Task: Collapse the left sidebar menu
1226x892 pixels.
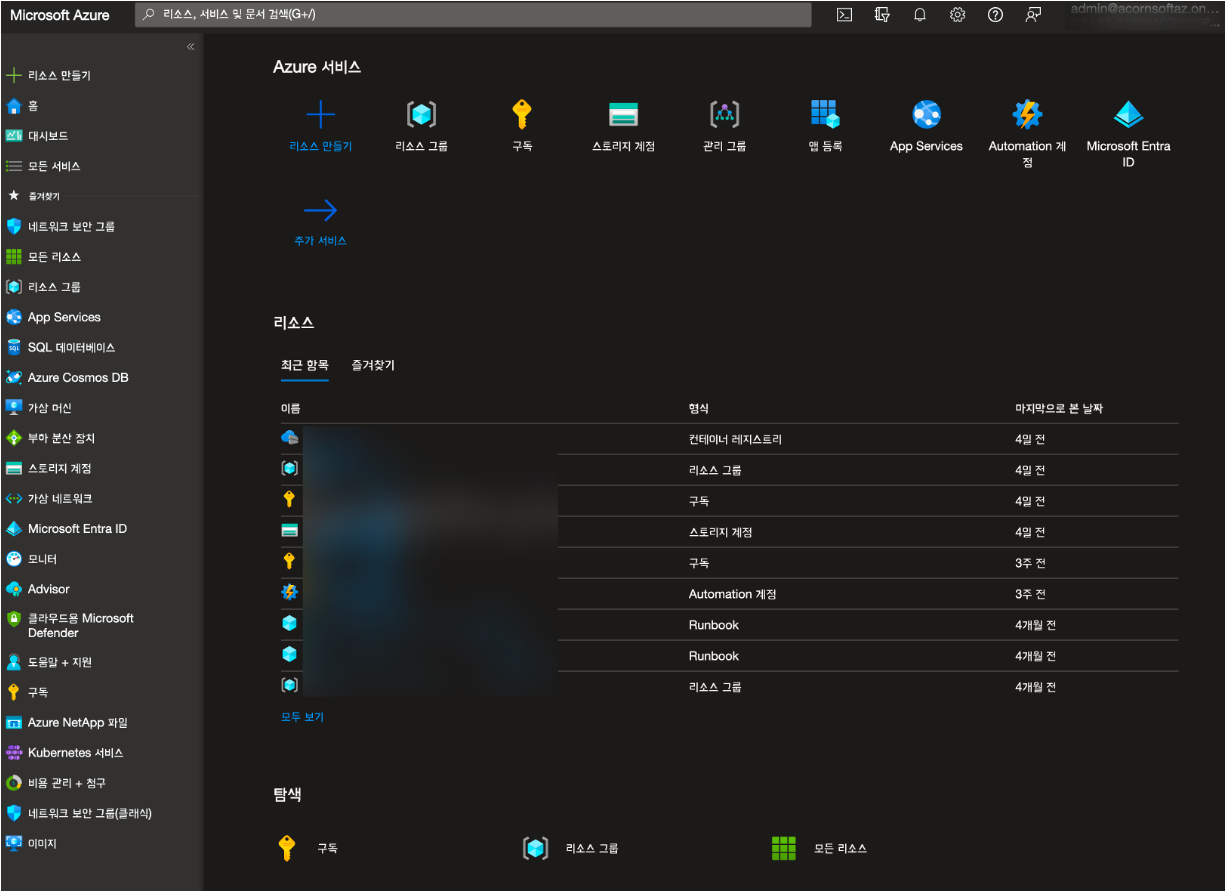Action: click(191, 47)
